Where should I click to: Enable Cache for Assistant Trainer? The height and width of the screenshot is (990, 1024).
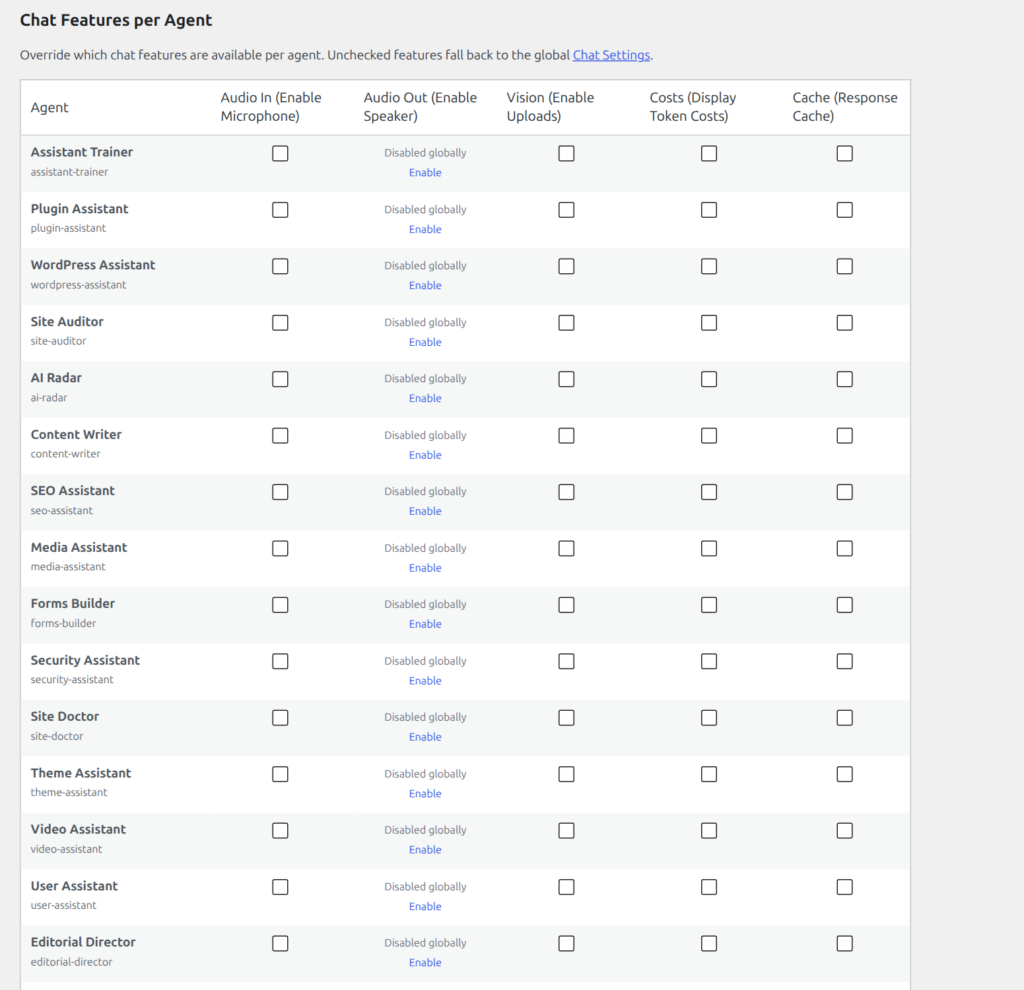point(844,153)
